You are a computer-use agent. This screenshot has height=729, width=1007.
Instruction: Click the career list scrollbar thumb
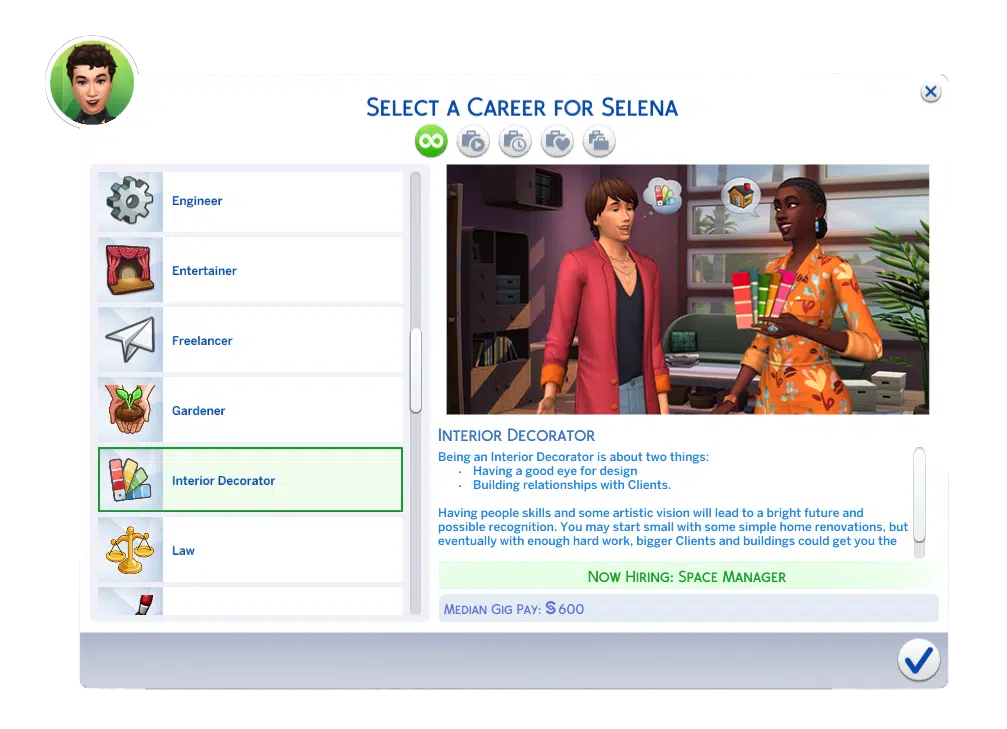click(x=416, y=370)
